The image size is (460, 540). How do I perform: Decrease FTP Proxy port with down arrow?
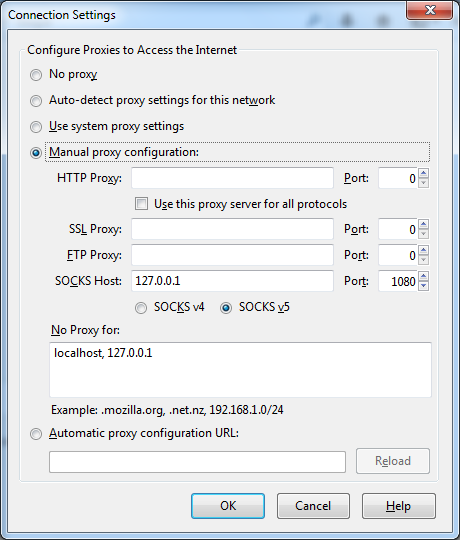point(424,260)
